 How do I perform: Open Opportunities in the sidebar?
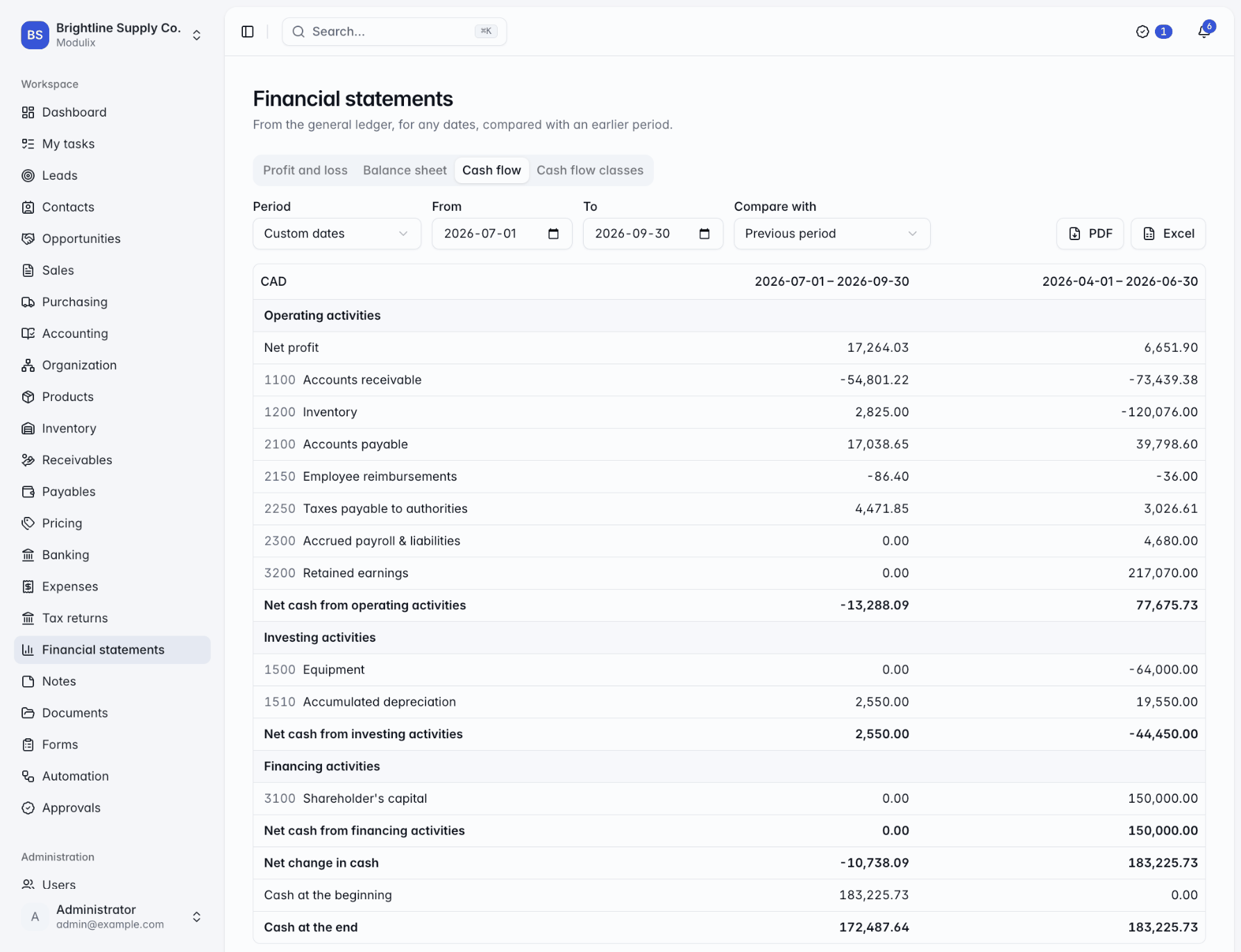click(x=112, y=239)
